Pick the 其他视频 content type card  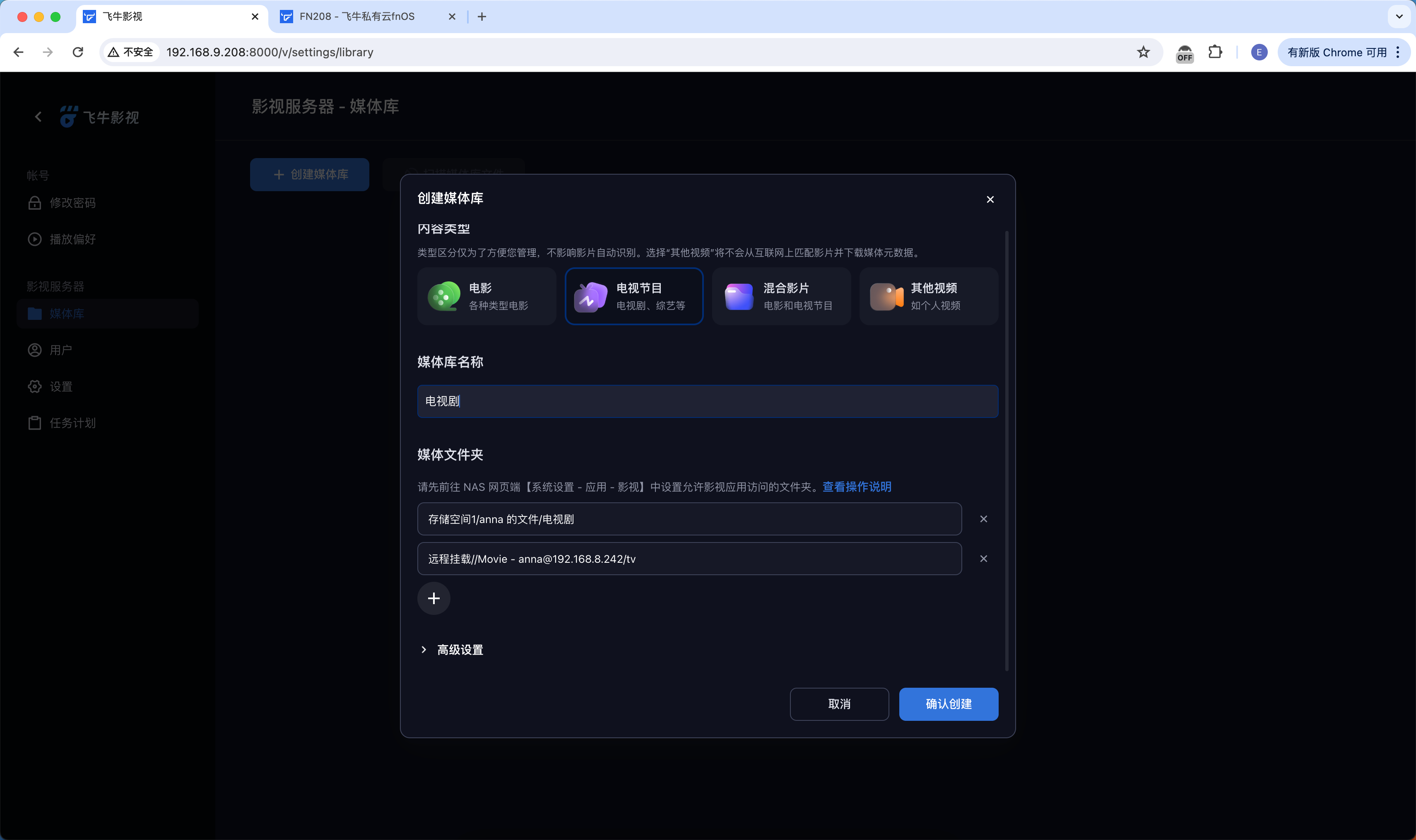(928, 296)
